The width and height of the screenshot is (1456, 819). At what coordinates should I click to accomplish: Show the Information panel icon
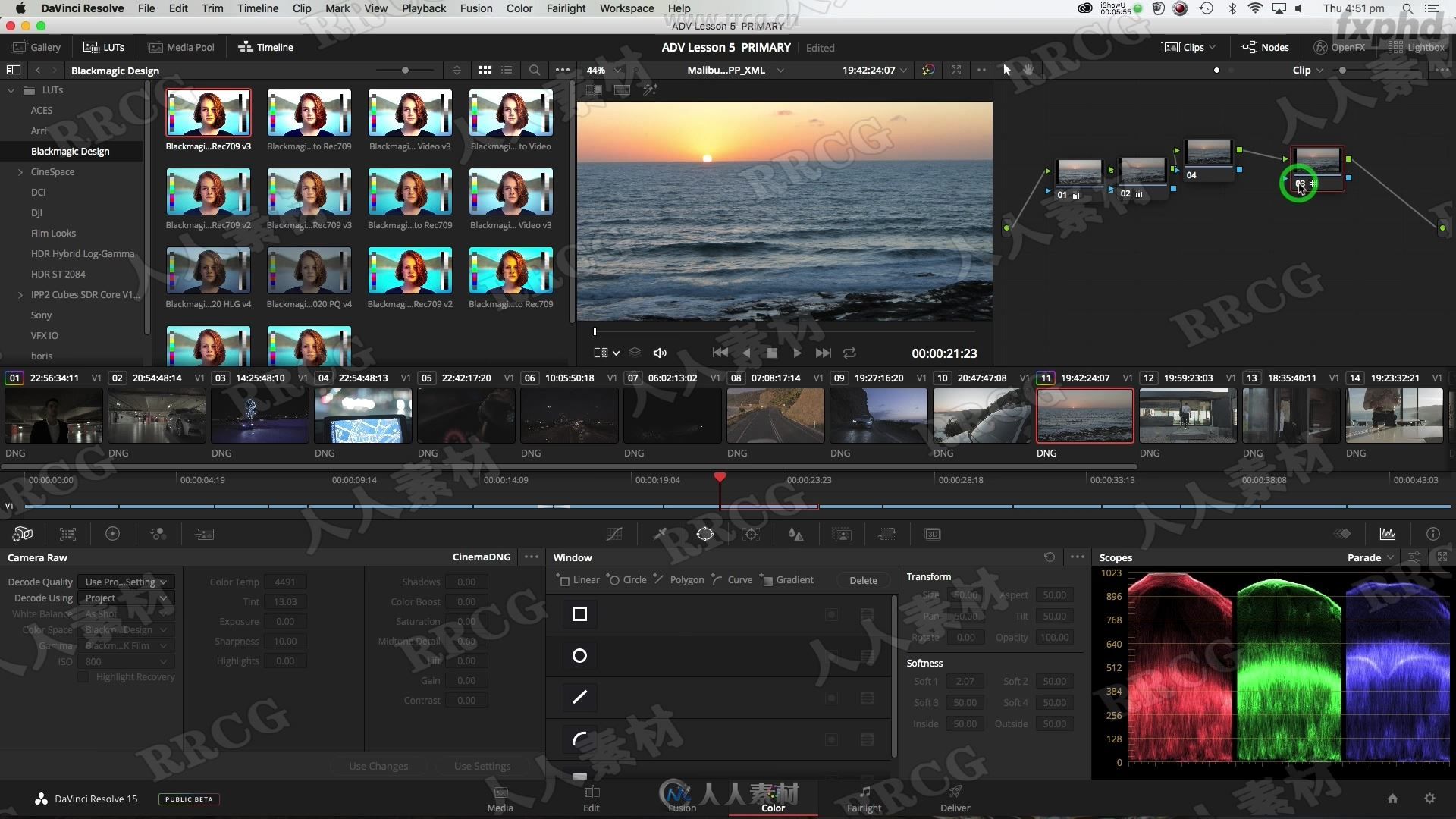coord(1433,534)
